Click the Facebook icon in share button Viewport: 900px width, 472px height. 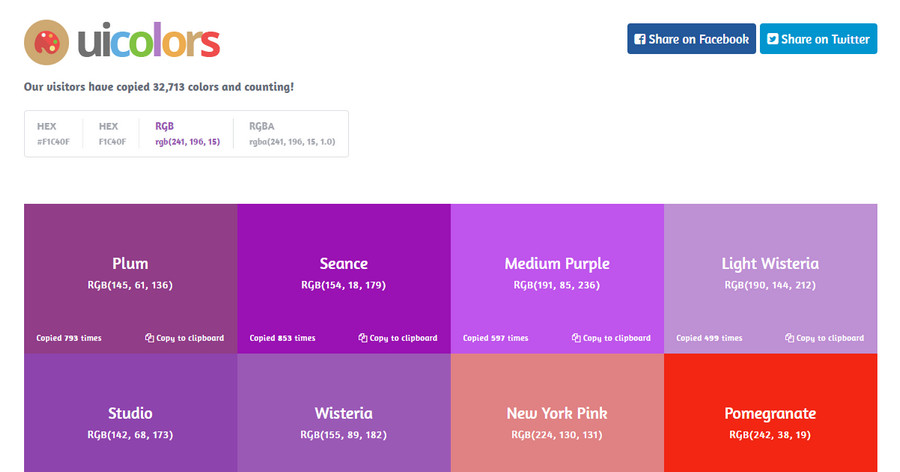(x=640, y=40)
